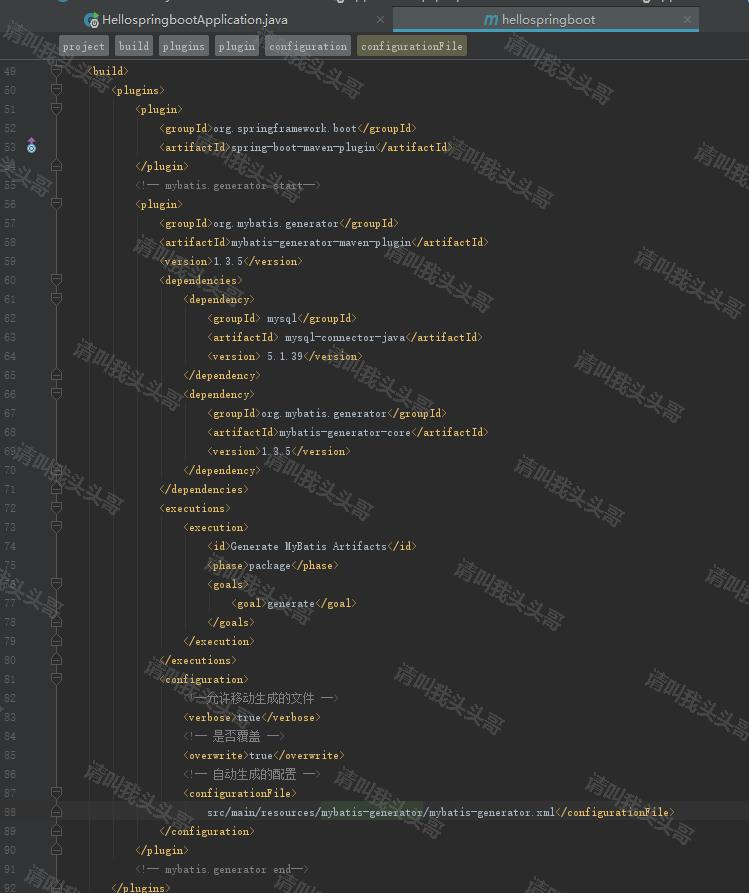Viewport: 749px width, 893px height.
Task: Click the mybatis-generator-core artifactId text
Action: pyautogui.click(x=345, y=433)
